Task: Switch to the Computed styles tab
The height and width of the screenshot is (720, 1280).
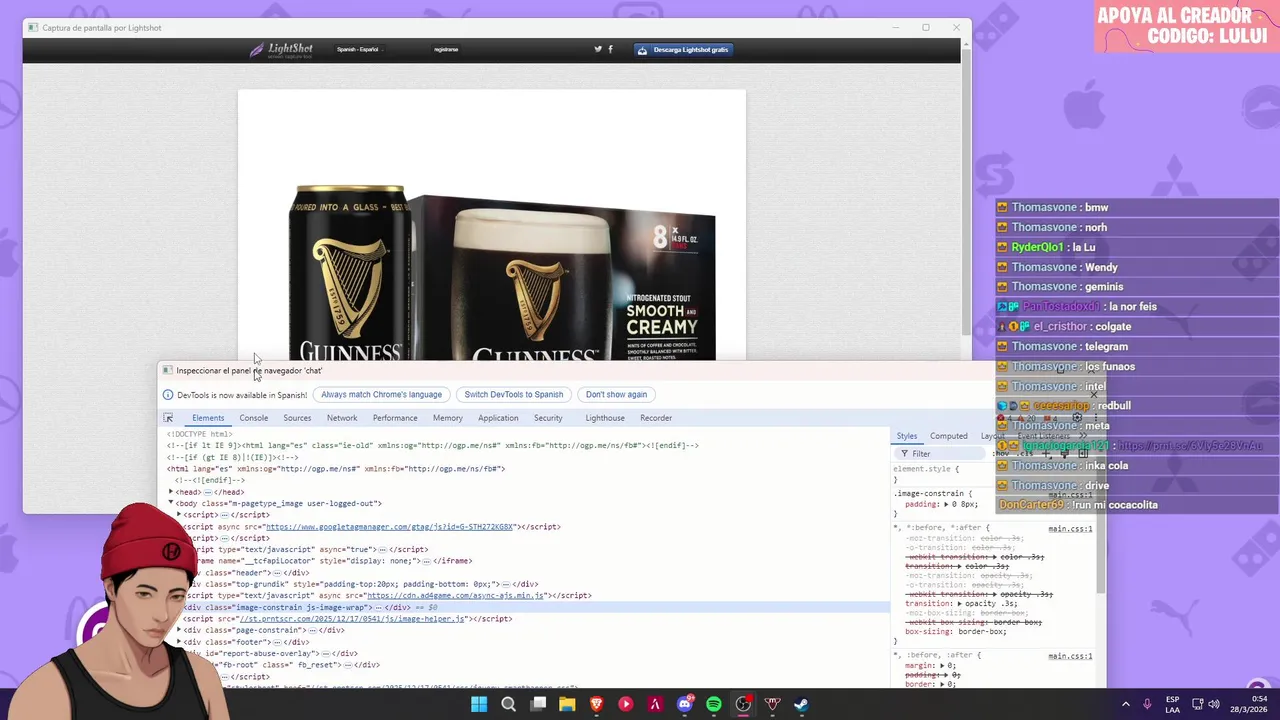Action: (x=949, y=436)
